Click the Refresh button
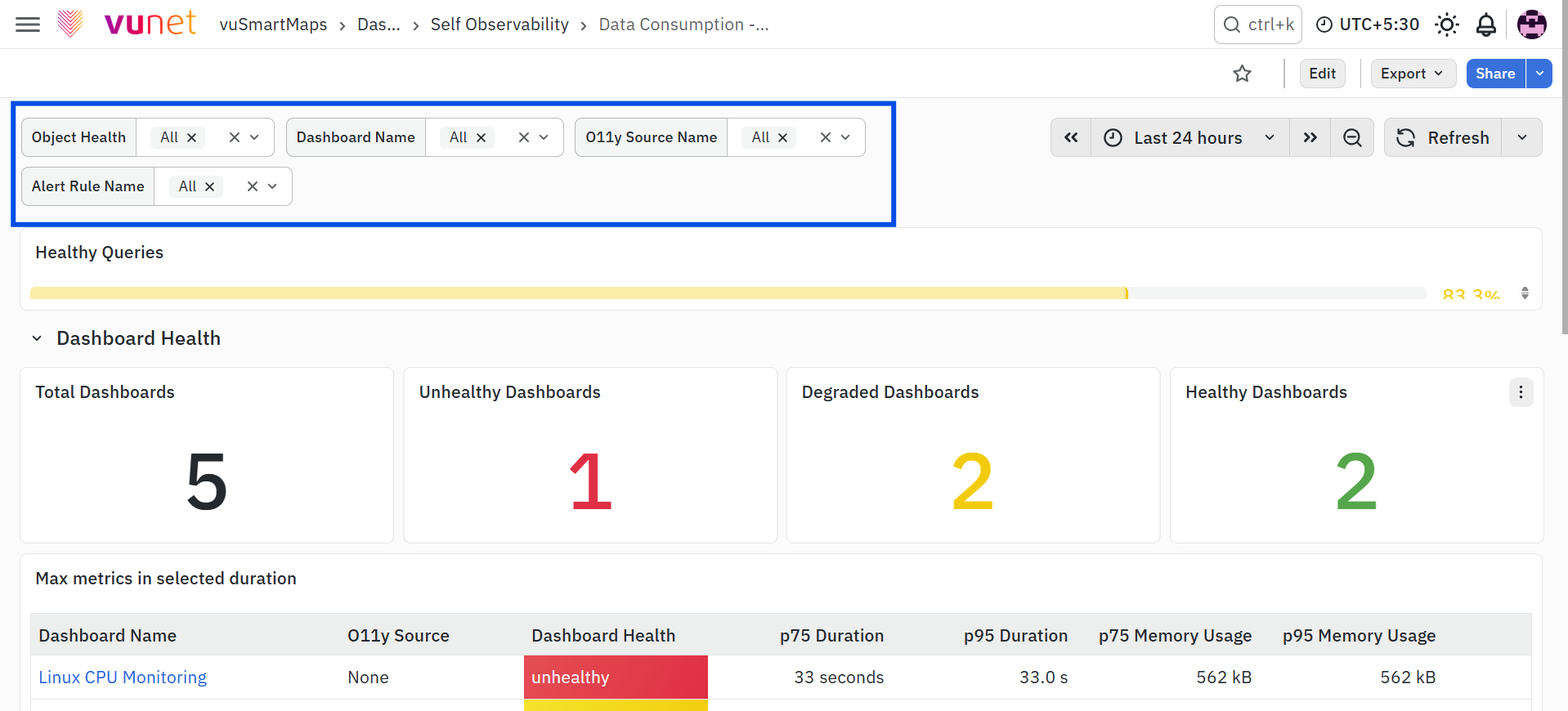 tap(1443, 137)
